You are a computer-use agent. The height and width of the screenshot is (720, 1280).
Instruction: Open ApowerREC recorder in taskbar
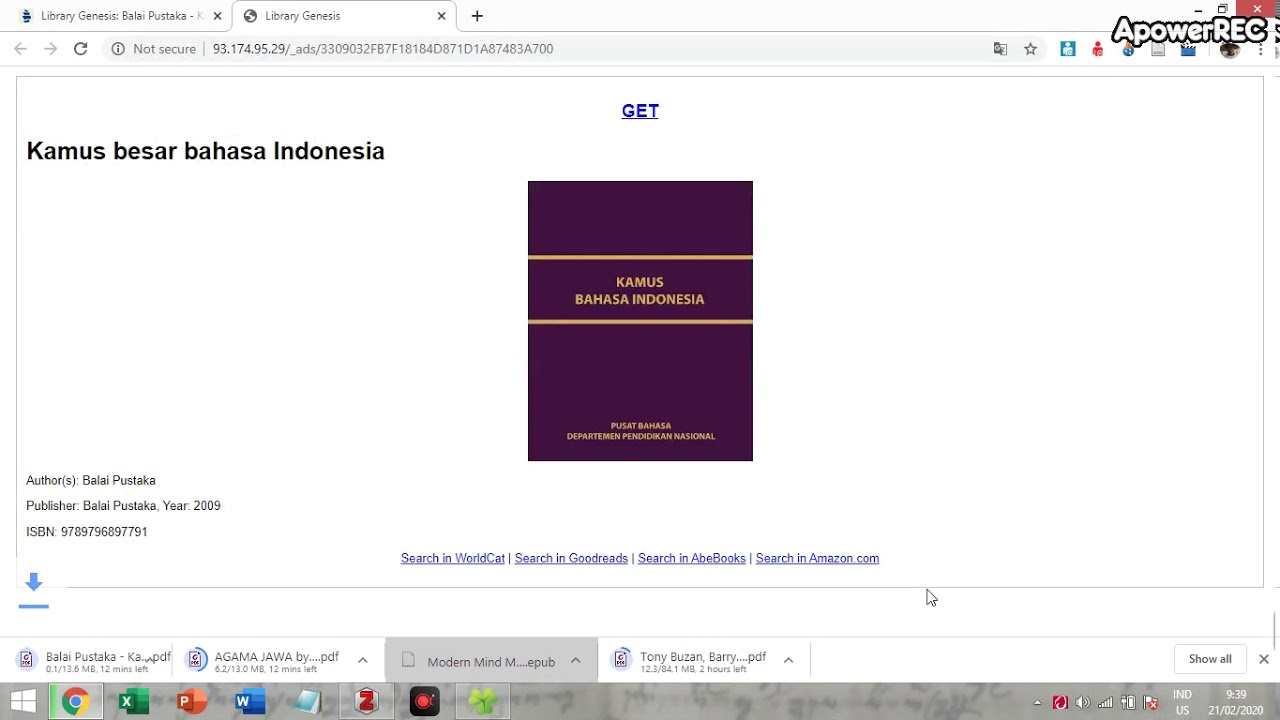(425, 702)
